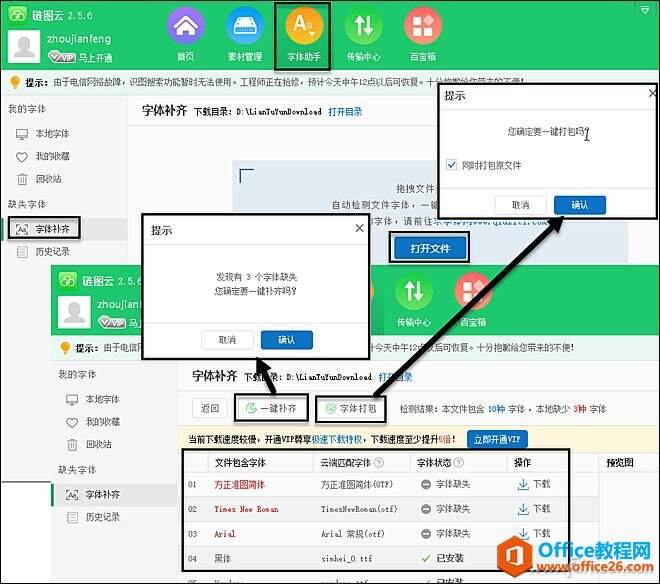Click 3种 missing fonts count text
This screenshot has height=584, width=660.
[580, 409]
